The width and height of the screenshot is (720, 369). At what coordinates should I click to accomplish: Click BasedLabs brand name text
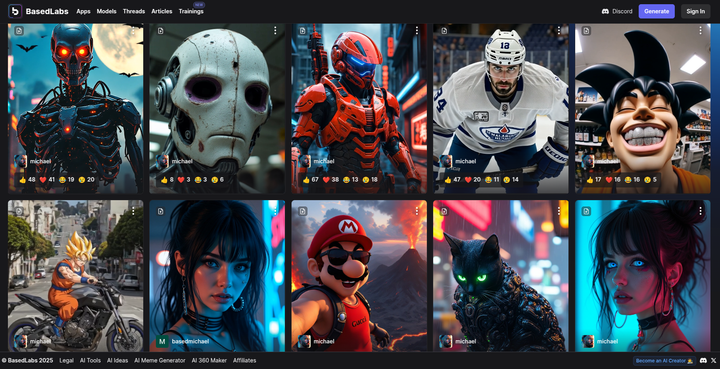(47, 11)
